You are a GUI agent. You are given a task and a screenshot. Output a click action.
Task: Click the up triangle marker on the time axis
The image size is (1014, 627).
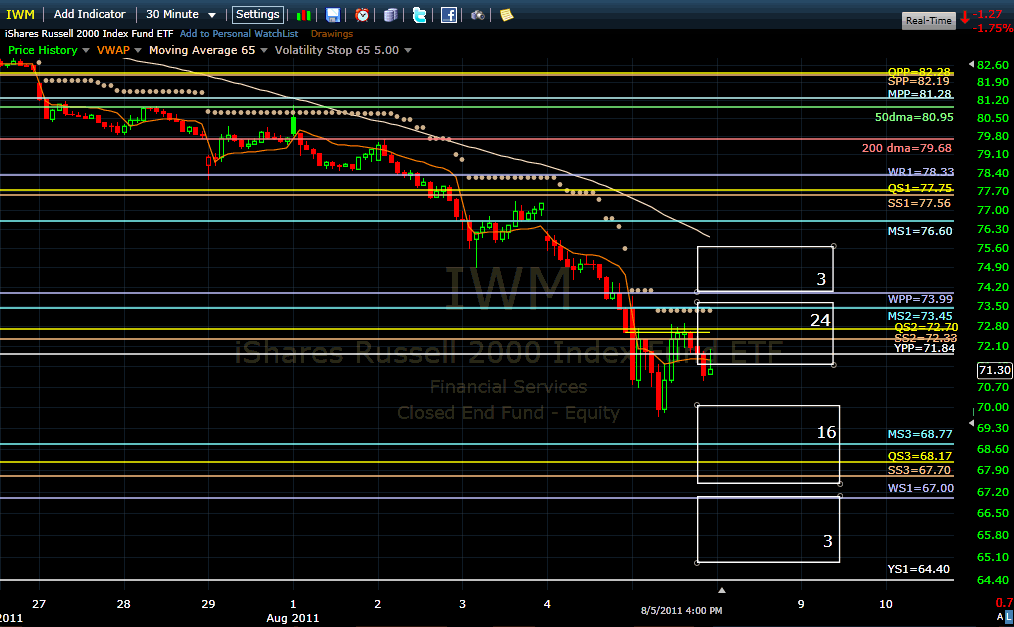point(722,590)
